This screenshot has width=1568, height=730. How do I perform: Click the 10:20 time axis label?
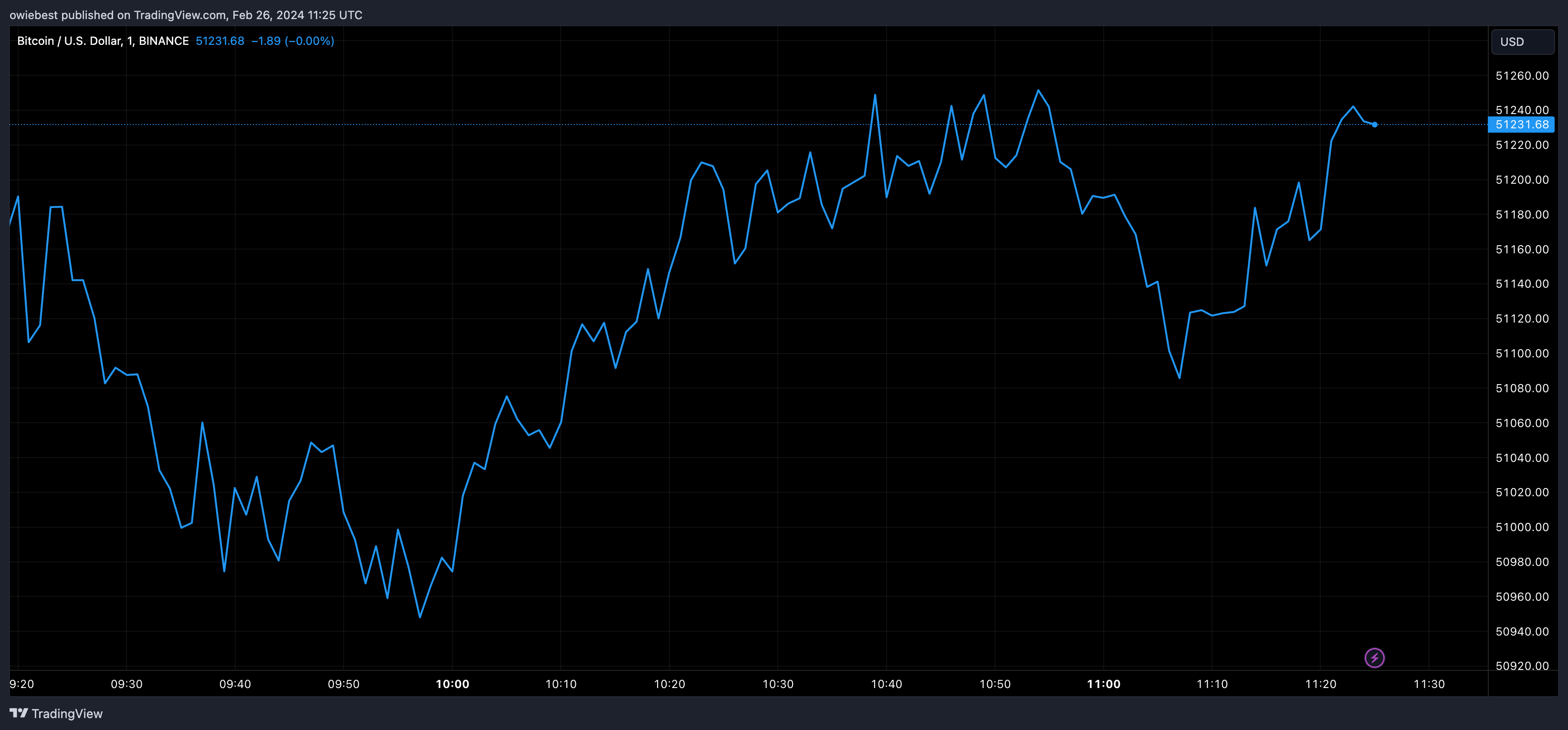coord(669,684)
